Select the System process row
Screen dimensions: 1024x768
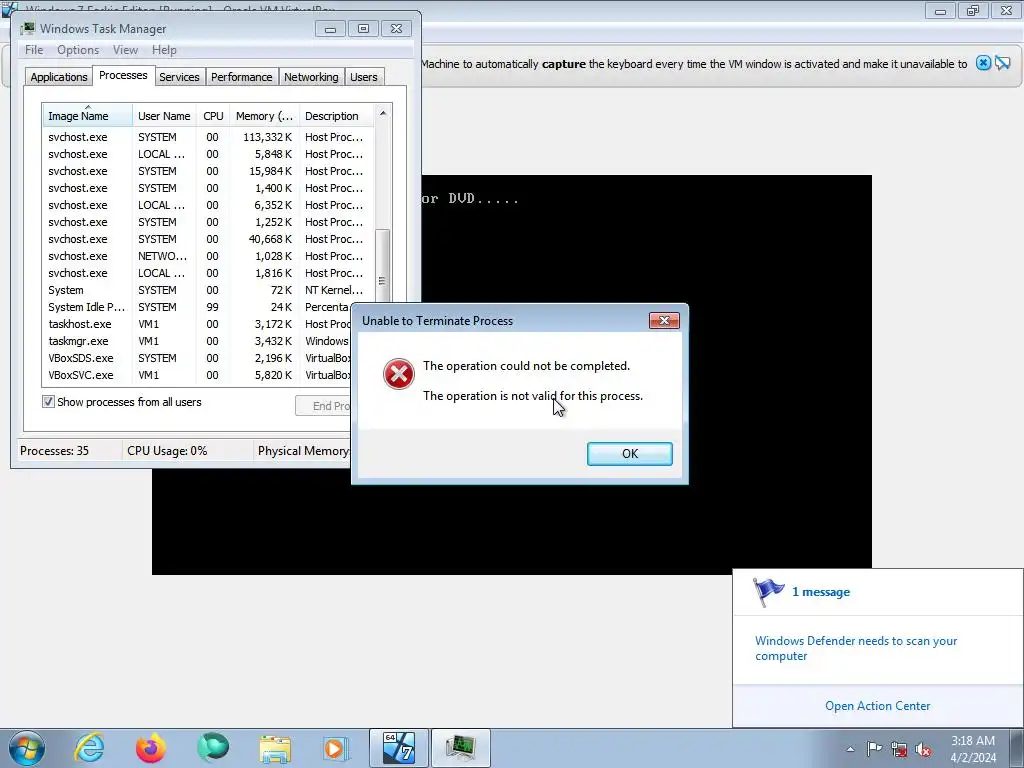point(209,290)
